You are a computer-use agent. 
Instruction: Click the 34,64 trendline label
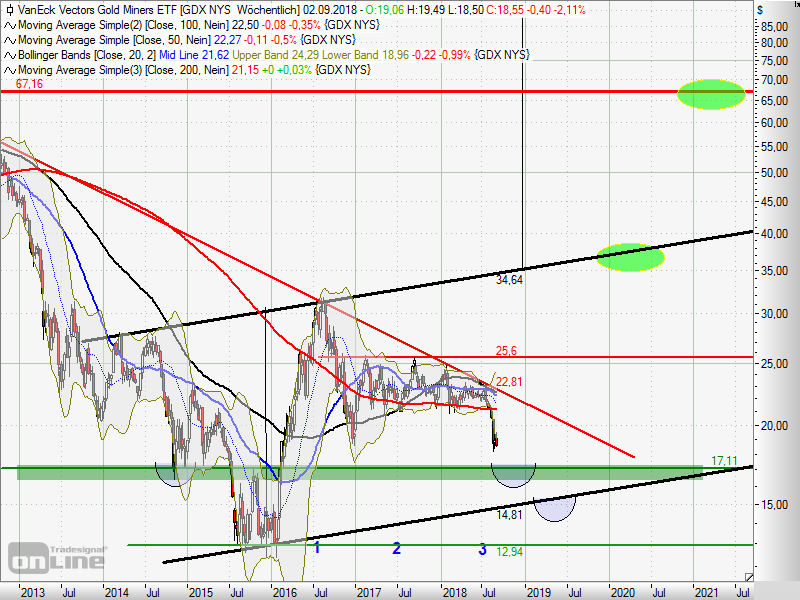[509, 280]
